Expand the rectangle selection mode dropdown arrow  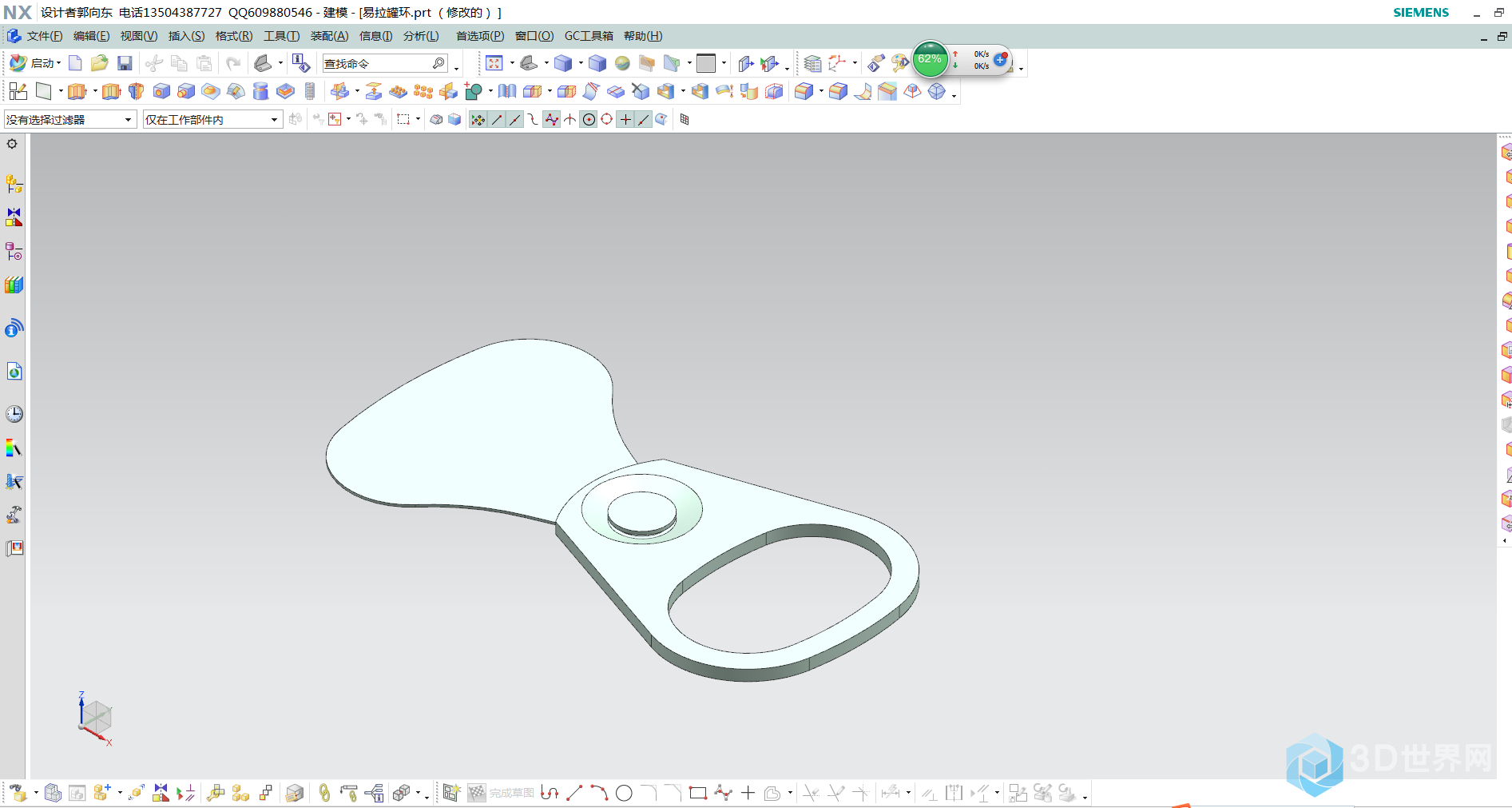(418, 120)
